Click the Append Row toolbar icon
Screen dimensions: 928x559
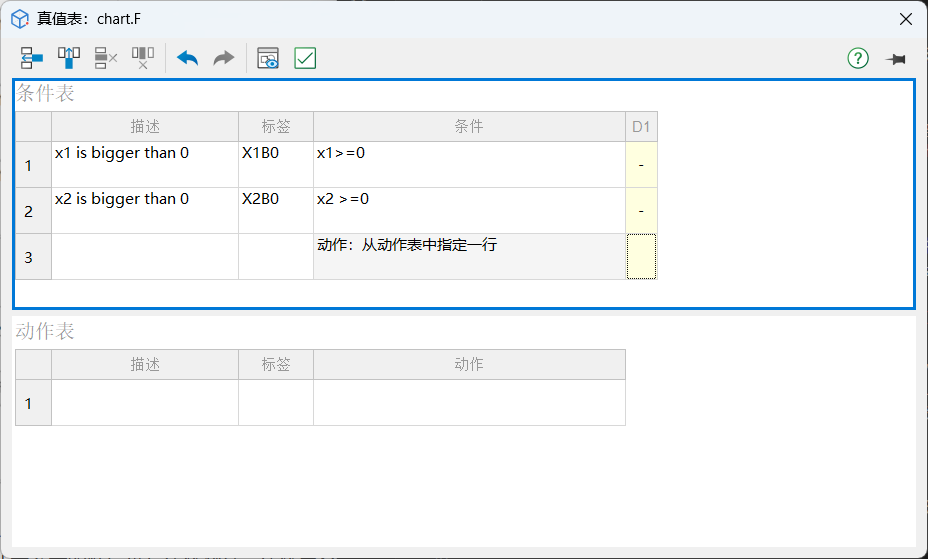tap(32, 58)
